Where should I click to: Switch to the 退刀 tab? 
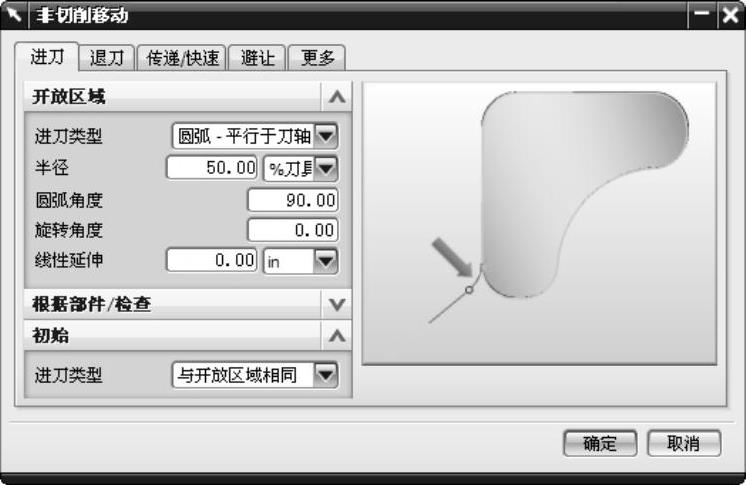(107, 58)
